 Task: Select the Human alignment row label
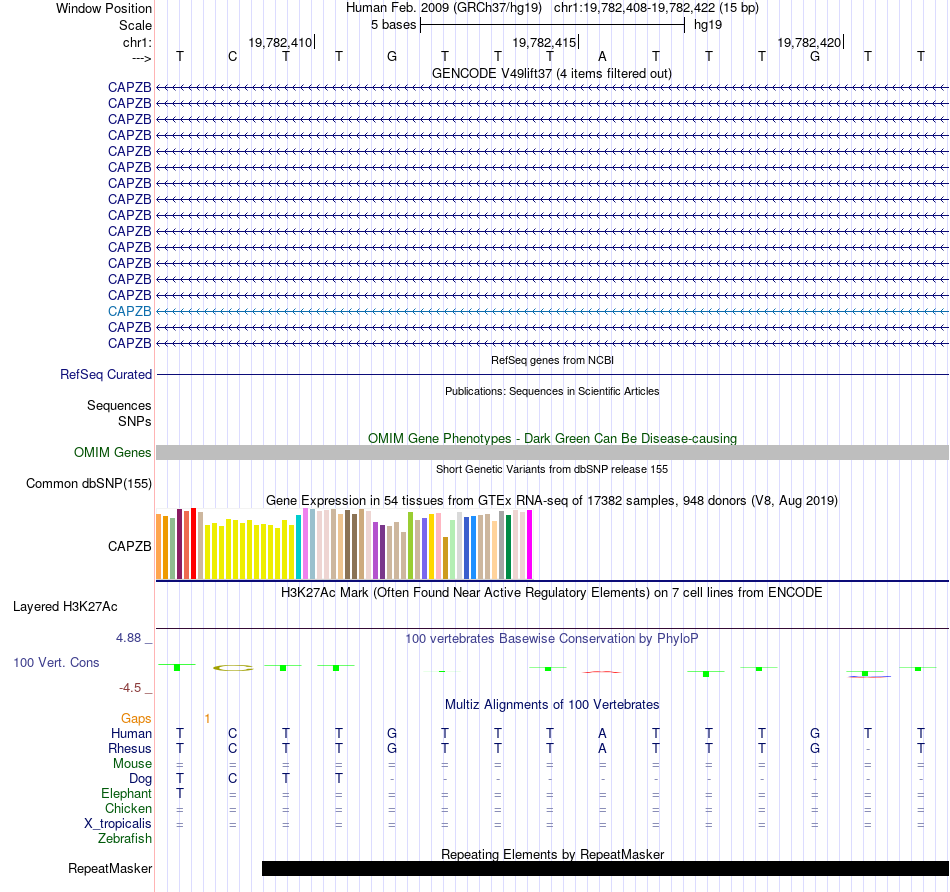(x=131, y=733)
